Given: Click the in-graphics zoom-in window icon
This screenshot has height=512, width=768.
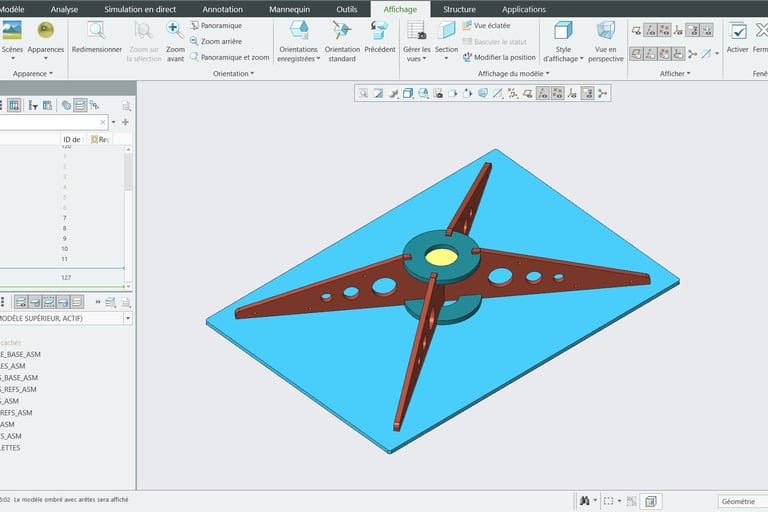Looking at the screenshot, I should tap(378, 93).
